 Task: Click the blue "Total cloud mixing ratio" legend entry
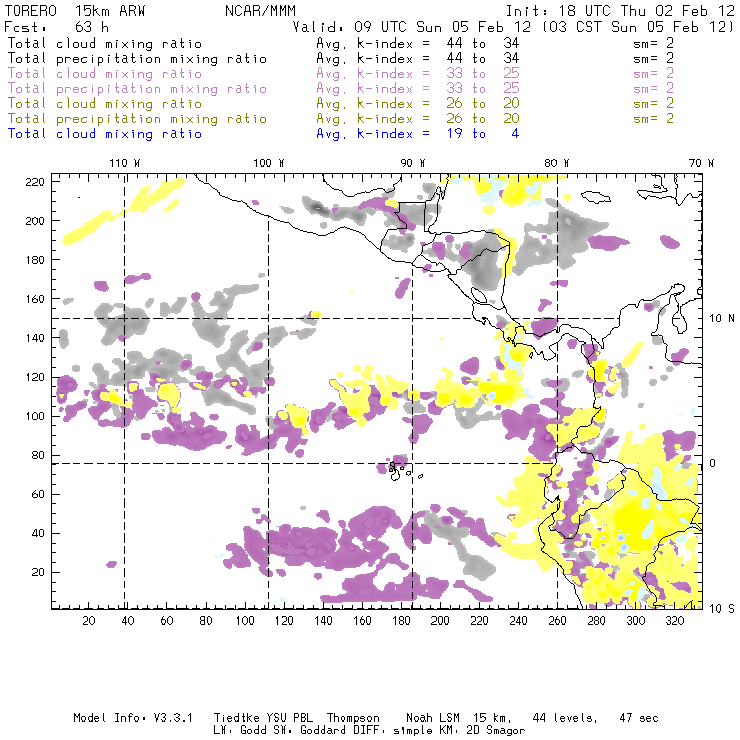(x=105, y=134)
